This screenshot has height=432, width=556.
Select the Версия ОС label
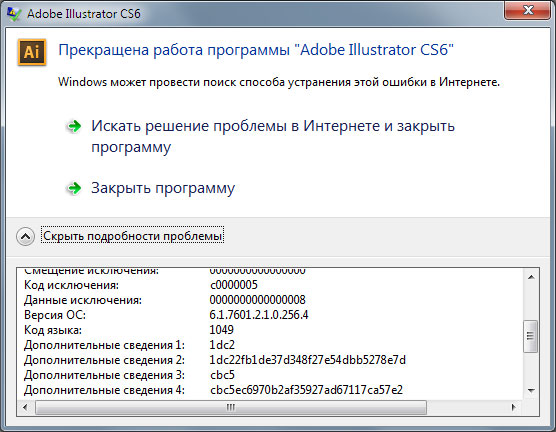(55, 315)
